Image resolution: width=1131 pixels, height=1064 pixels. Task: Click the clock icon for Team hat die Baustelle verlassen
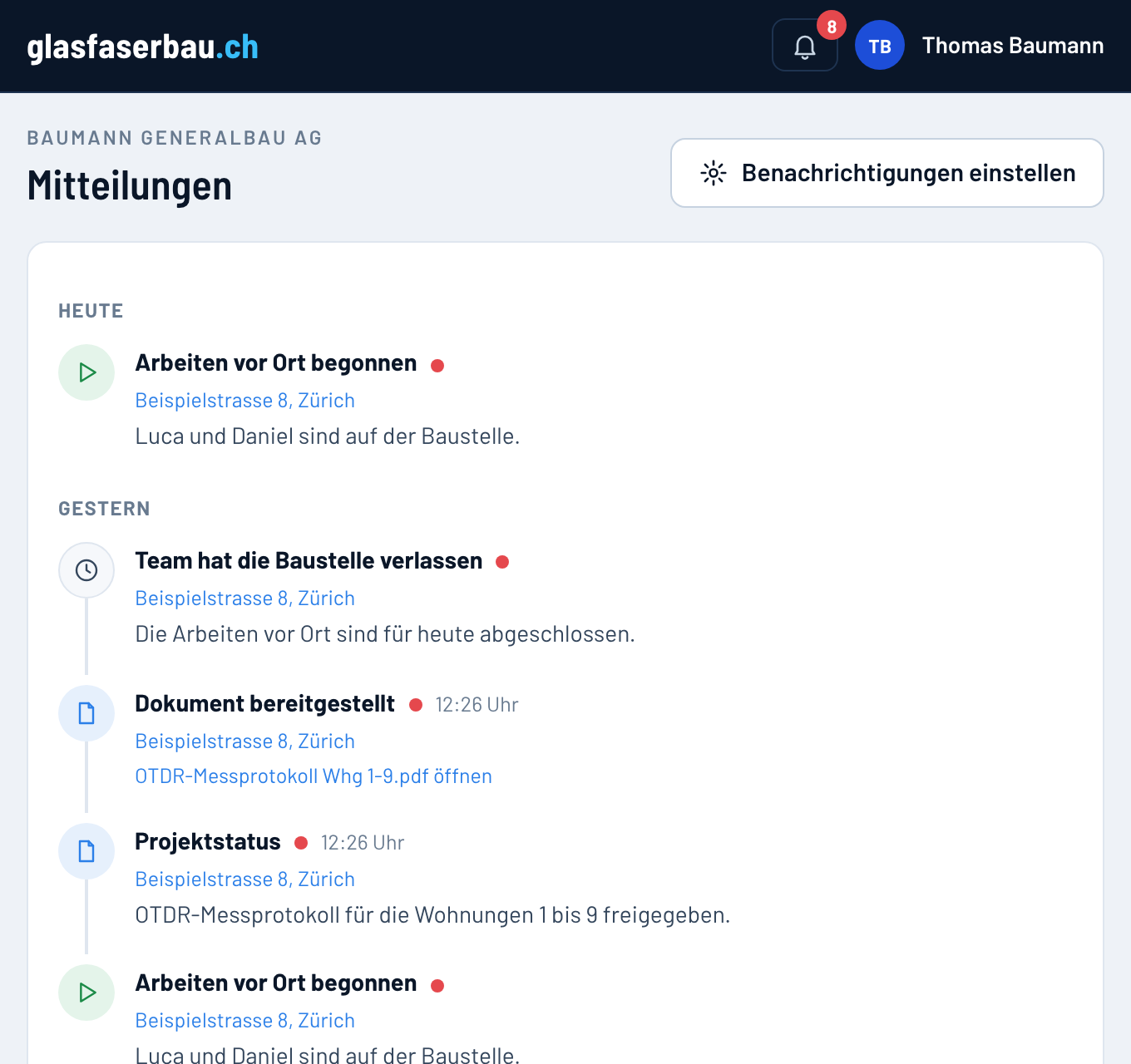point(86,570)
